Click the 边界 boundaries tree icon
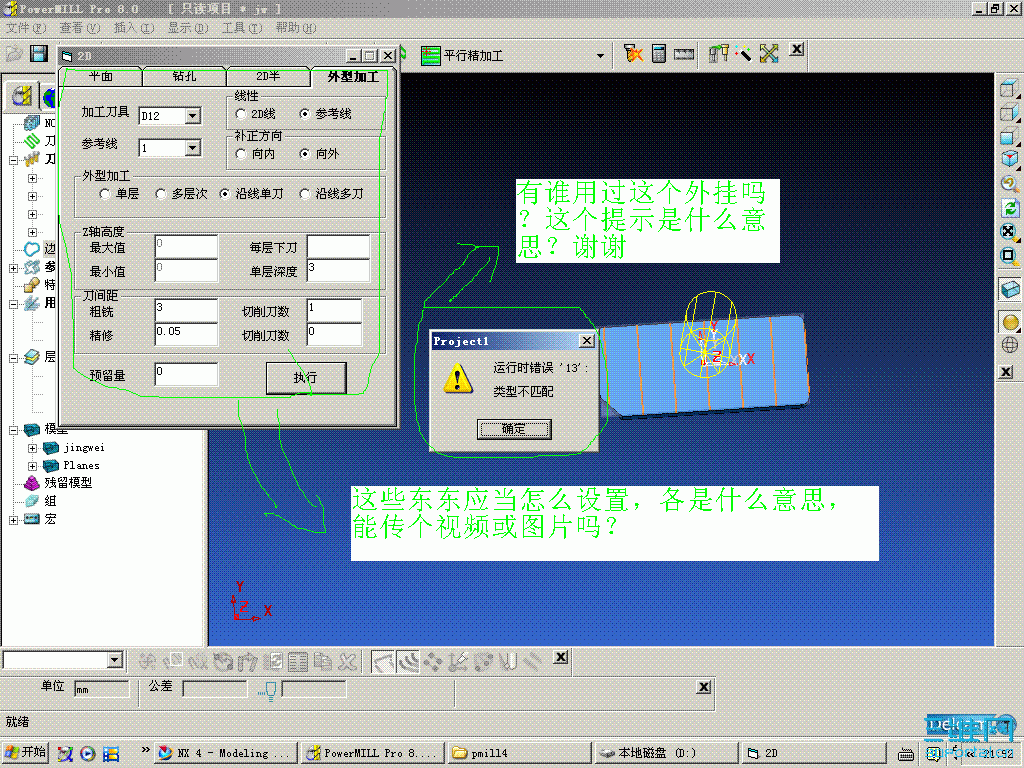 (31, 249)
